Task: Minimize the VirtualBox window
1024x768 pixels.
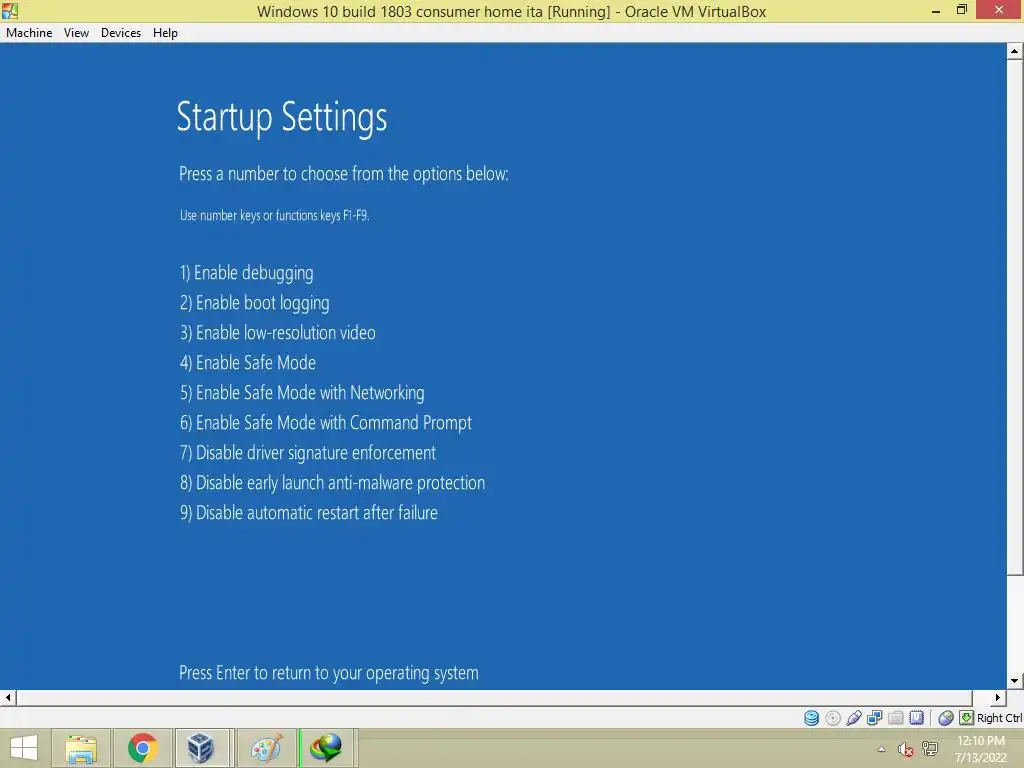Action: click(936, 10)
